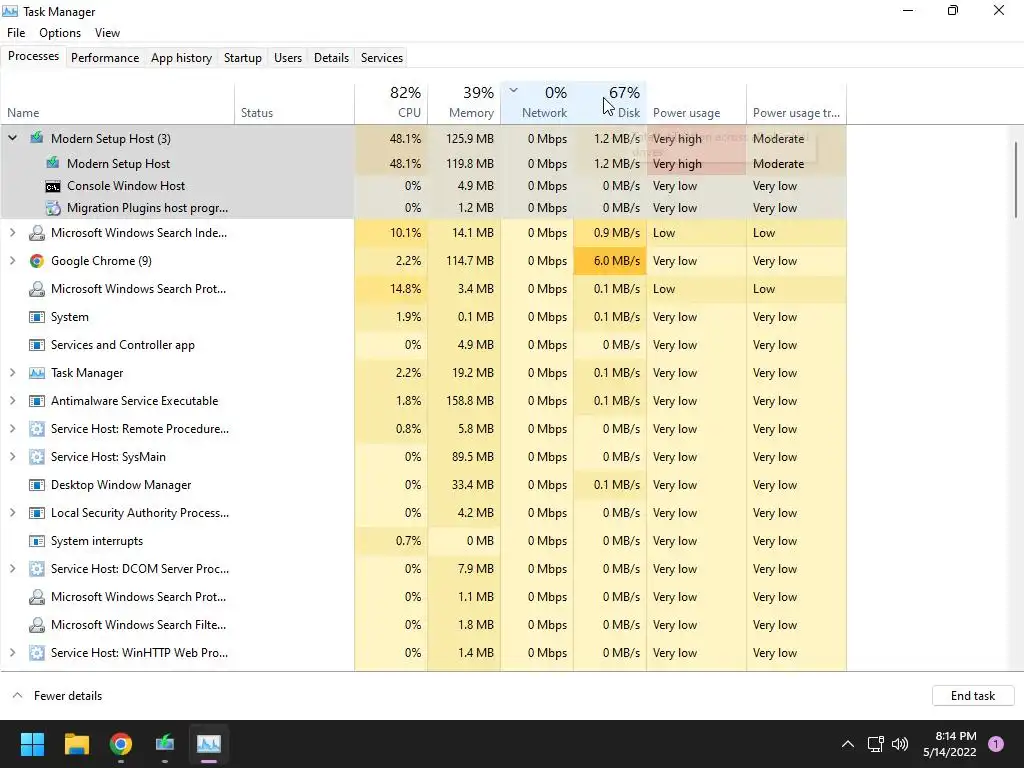1024x768 pixels.
Task: Click the Modern Setup Host group icon
Action: [37, 138]
